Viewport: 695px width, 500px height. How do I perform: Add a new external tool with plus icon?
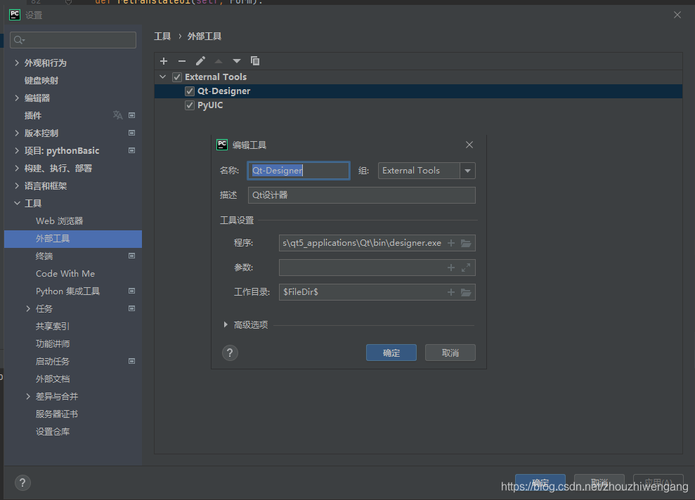coord(164,61)
